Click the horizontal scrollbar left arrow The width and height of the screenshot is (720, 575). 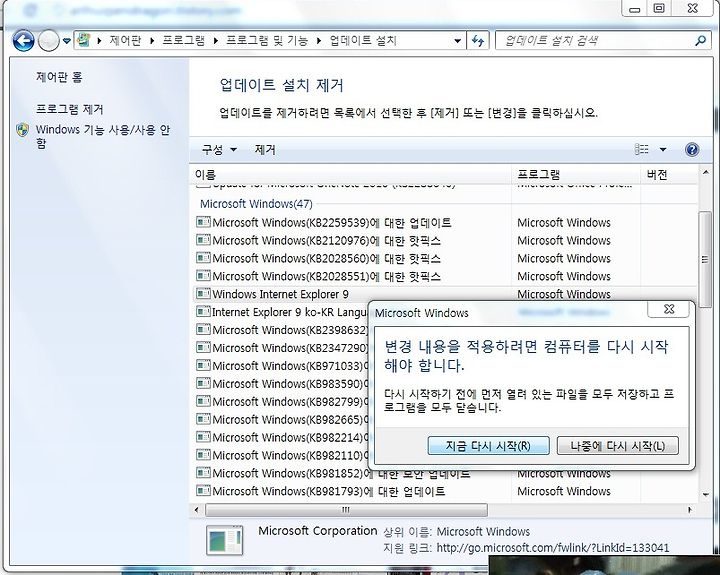pyautogui.click(x=197, y=510)
